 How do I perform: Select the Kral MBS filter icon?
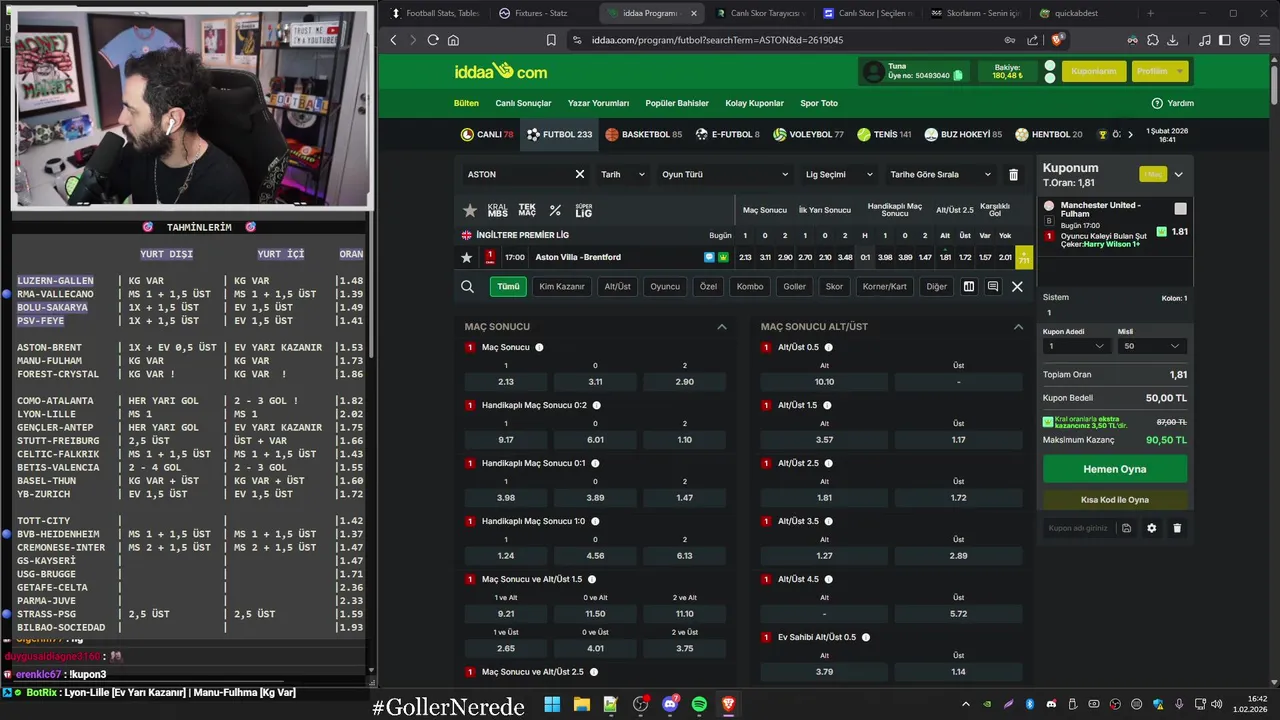497,210
